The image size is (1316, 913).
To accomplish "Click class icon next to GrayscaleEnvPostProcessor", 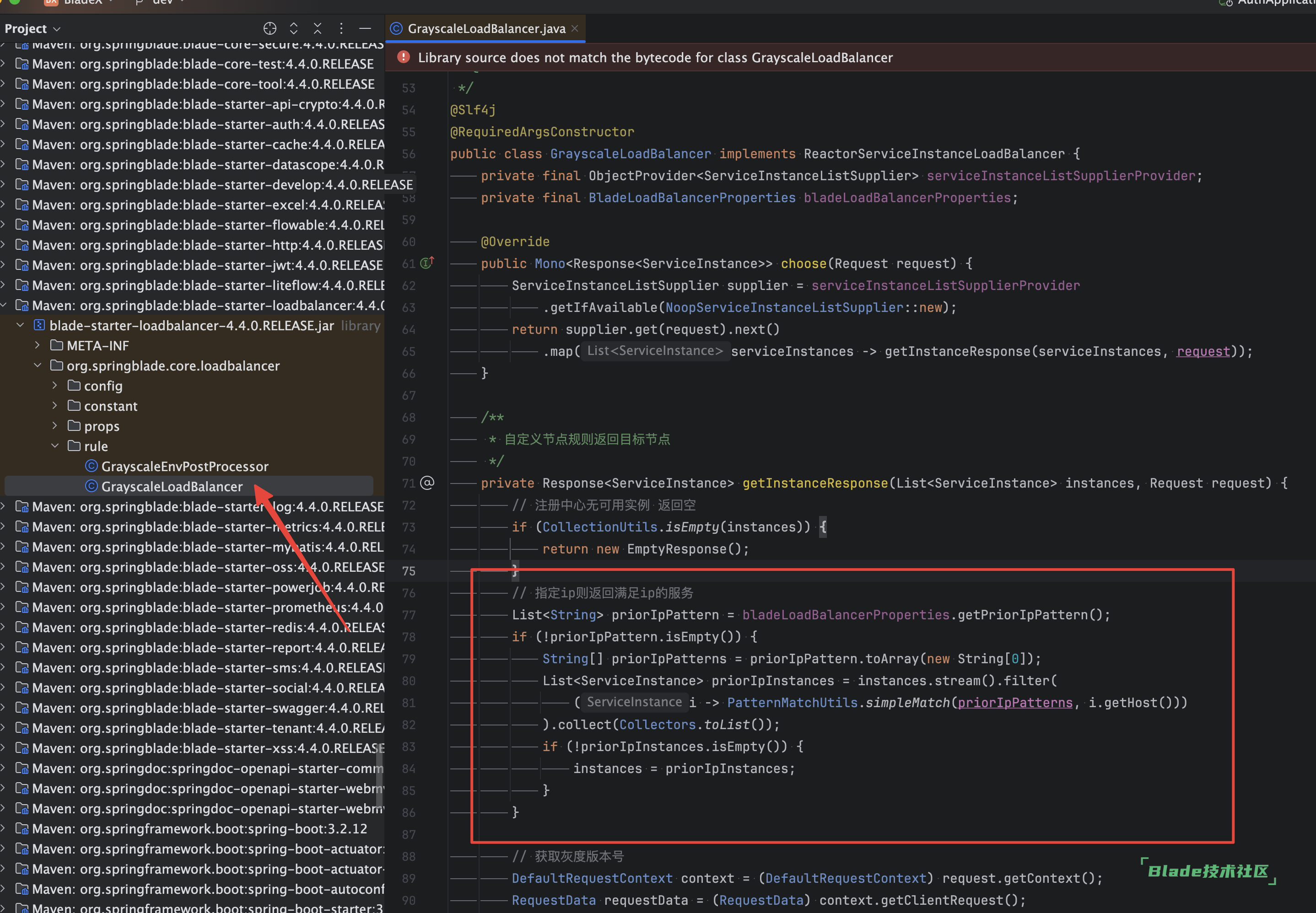I will (x=91, y=466).
